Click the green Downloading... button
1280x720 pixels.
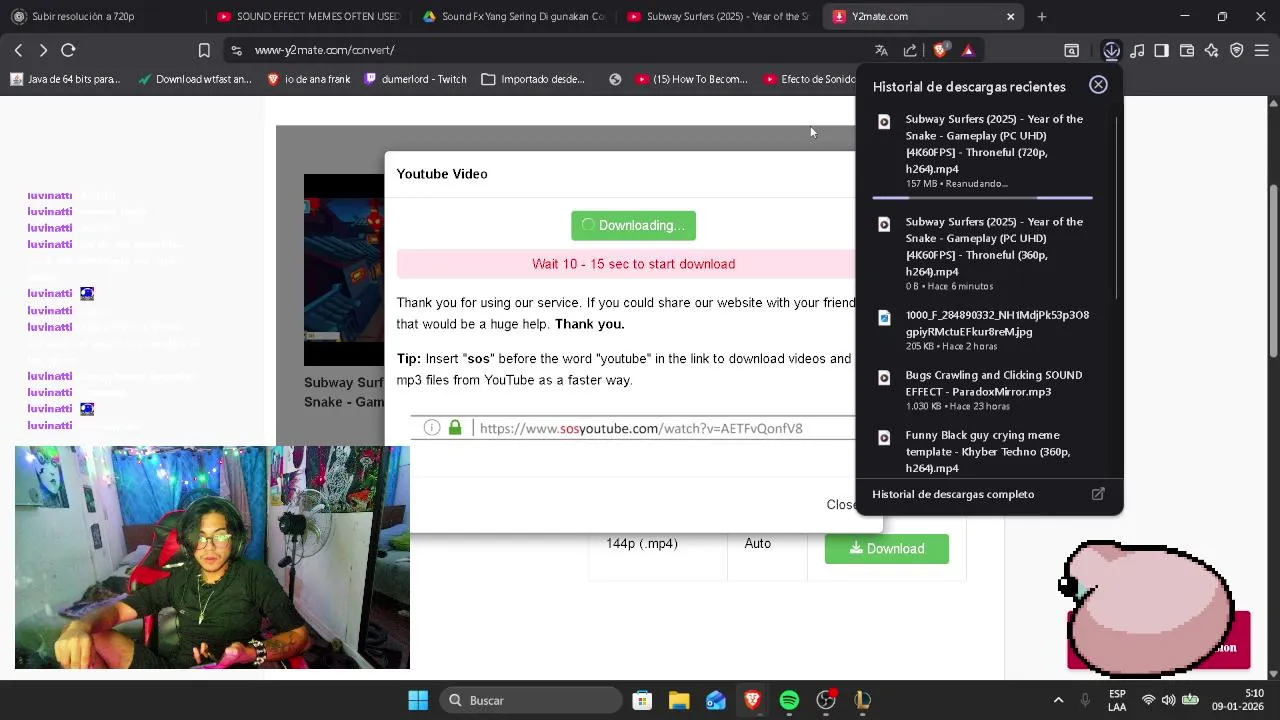633,225
